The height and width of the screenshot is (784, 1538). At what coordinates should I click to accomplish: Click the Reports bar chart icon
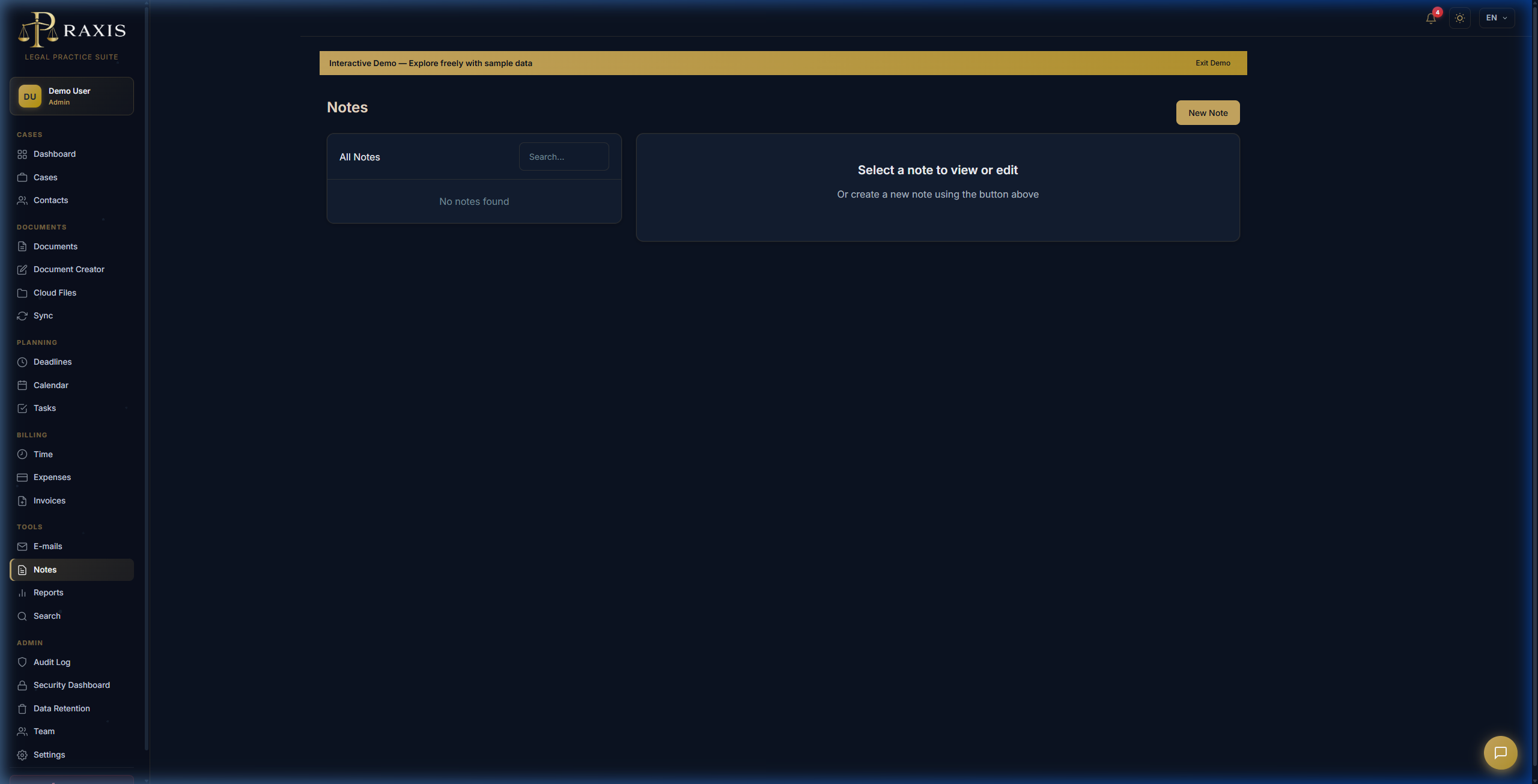22,593
